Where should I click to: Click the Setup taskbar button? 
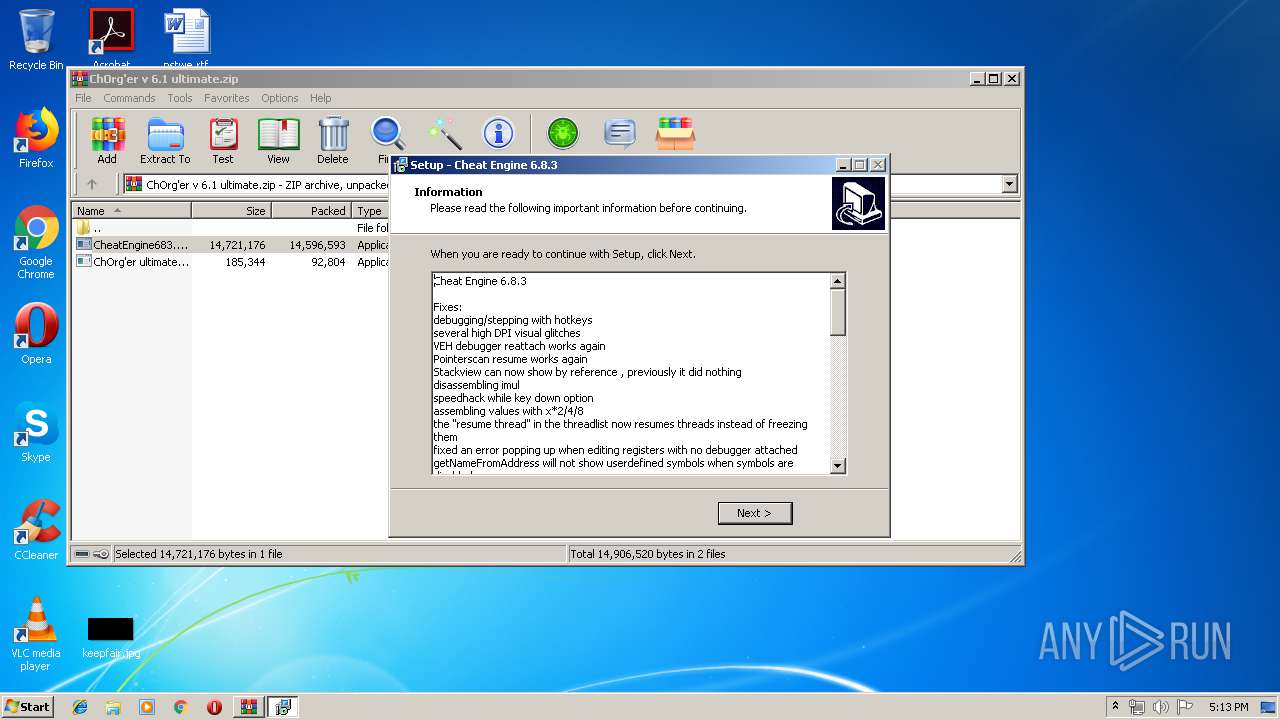283,707
